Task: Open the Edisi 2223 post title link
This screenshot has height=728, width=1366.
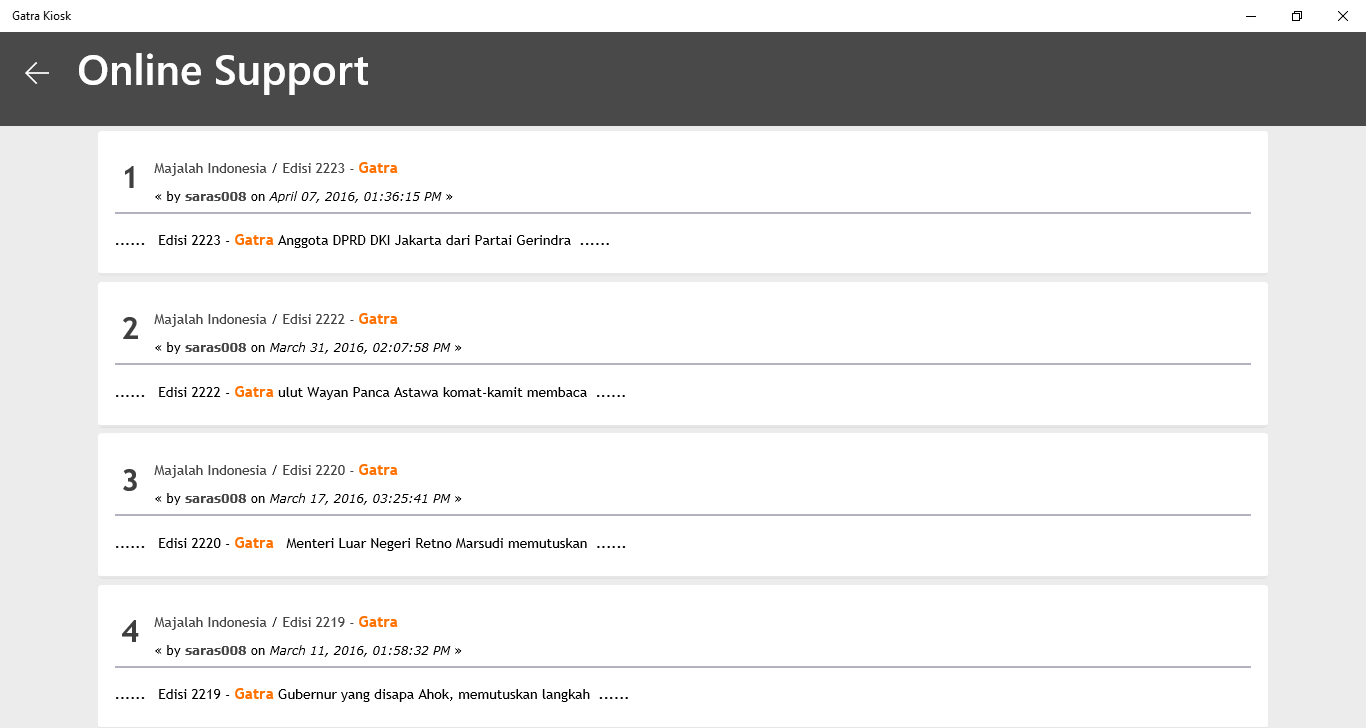Action: 276,168
